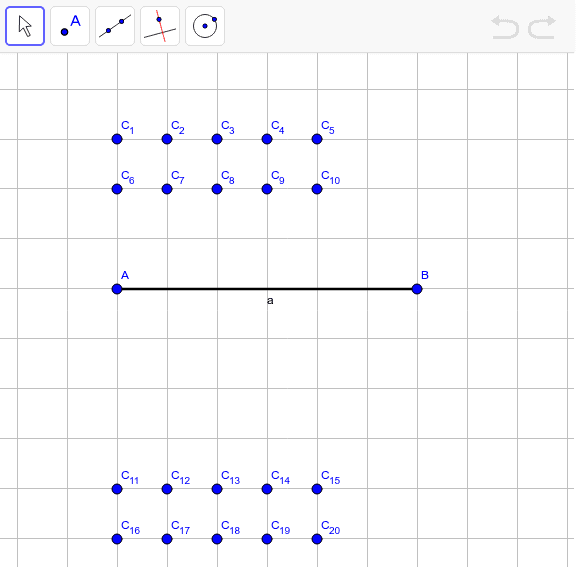Select point C9
Viewport: 576px width, 569px height.
(267, 189)
